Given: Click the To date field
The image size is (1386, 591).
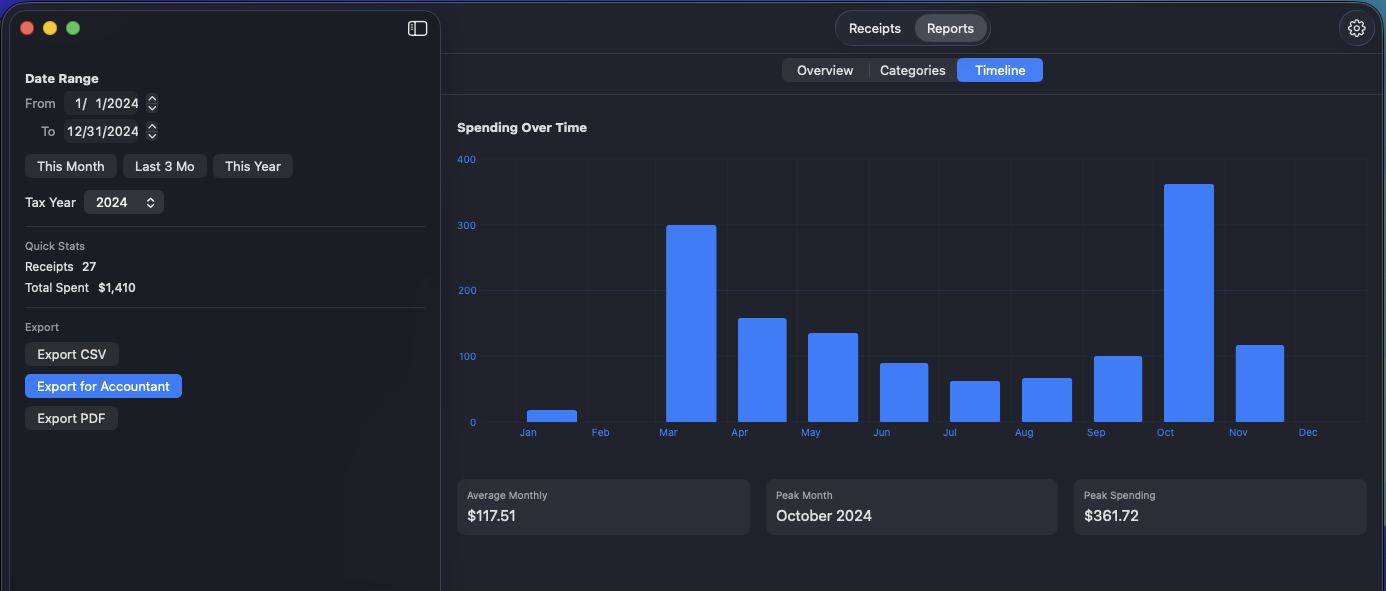Looking at the screenshot, I should click(x=102, y=131).
